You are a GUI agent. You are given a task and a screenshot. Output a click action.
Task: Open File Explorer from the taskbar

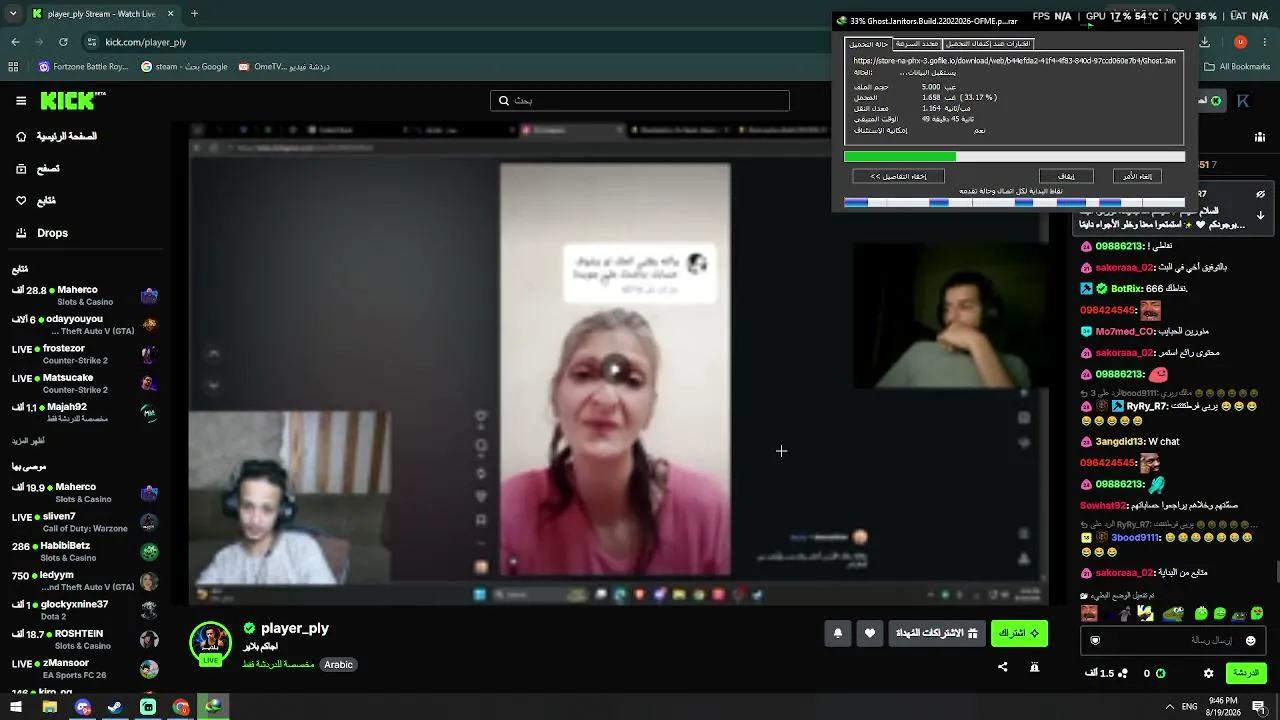(x=49, y=707)
